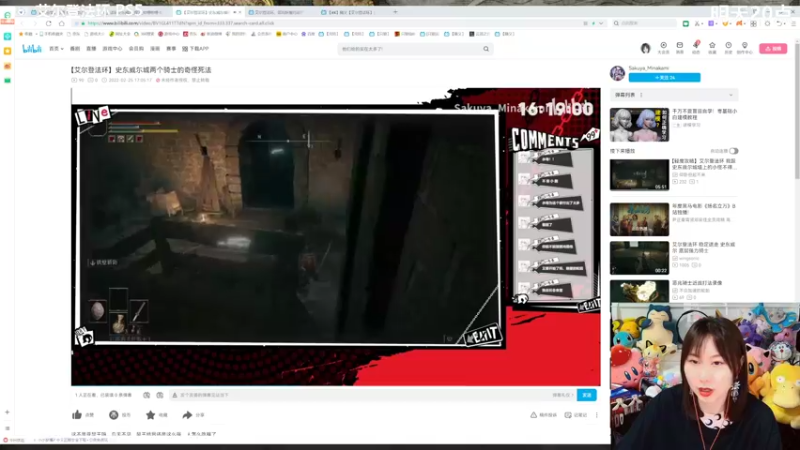The width and height of the screenshot is (800, 450).
Task: Open the movie thumbnail with group of people
Action: (x=639, y=219)
